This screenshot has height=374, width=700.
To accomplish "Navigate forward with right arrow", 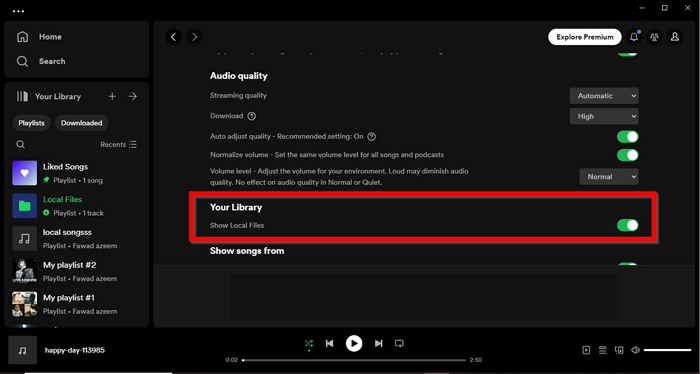I will coord(194,37).
